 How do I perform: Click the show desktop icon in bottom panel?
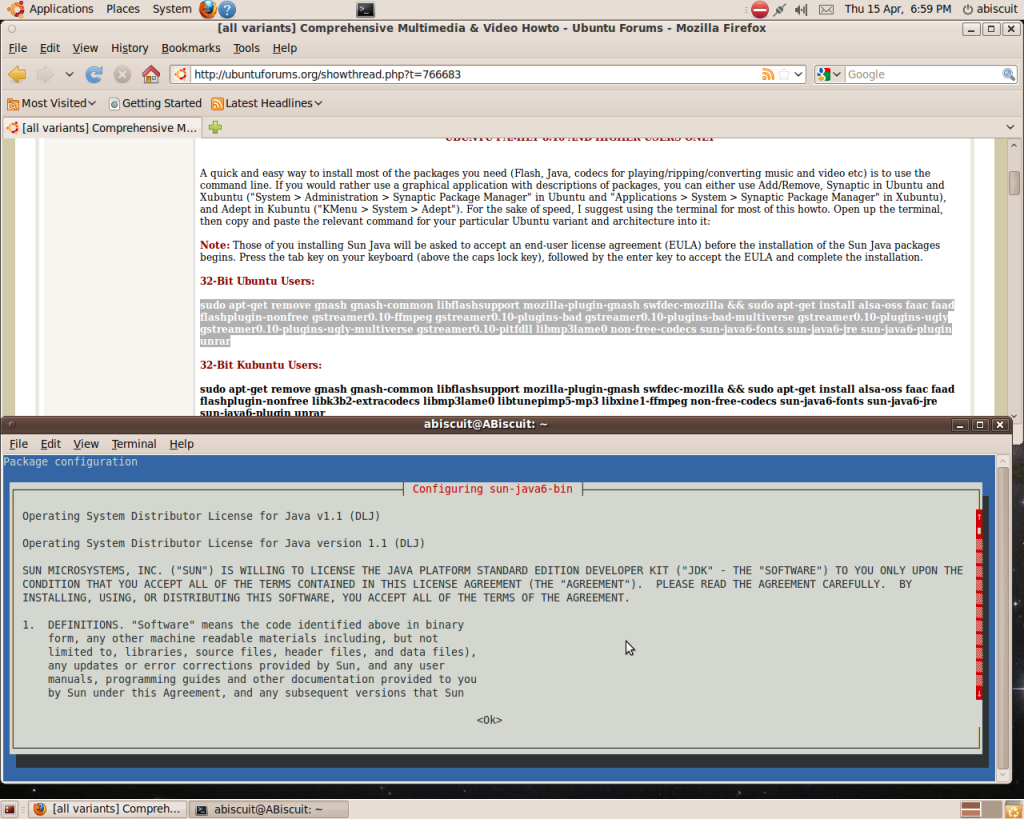[x=10, y=809]
